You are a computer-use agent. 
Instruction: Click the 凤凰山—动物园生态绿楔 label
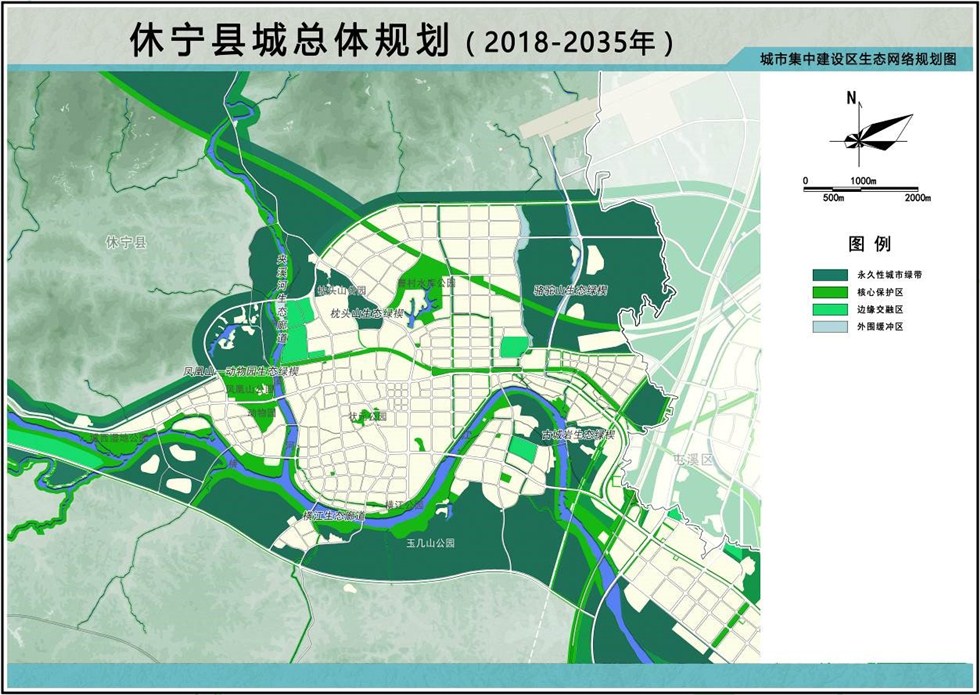pyautogui.click(x=236, y=371)
